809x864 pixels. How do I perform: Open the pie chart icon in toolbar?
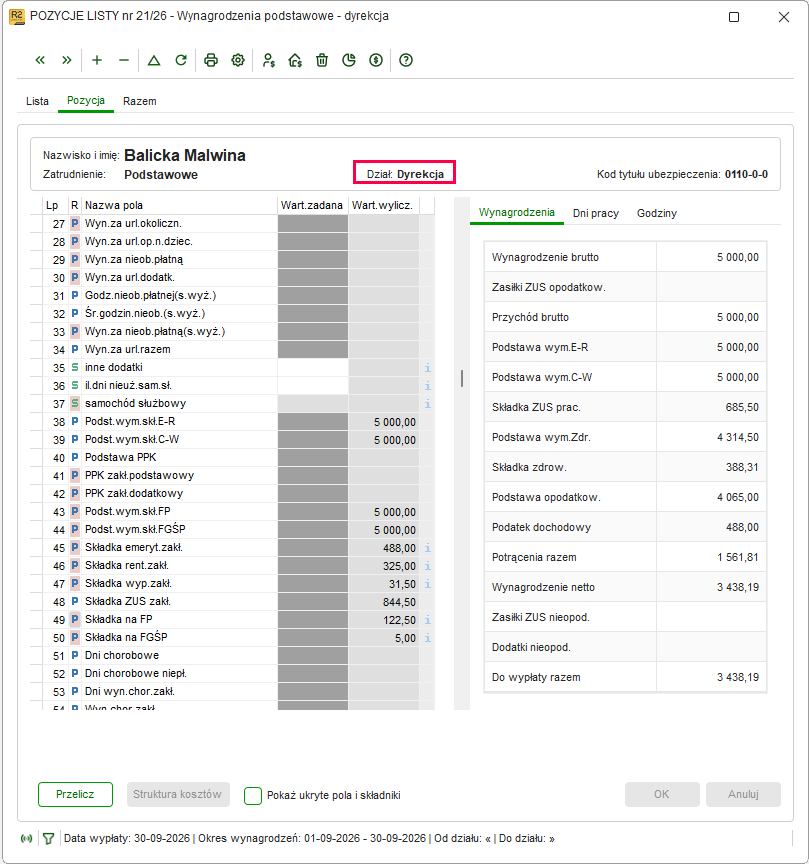[x=349, y=60]
